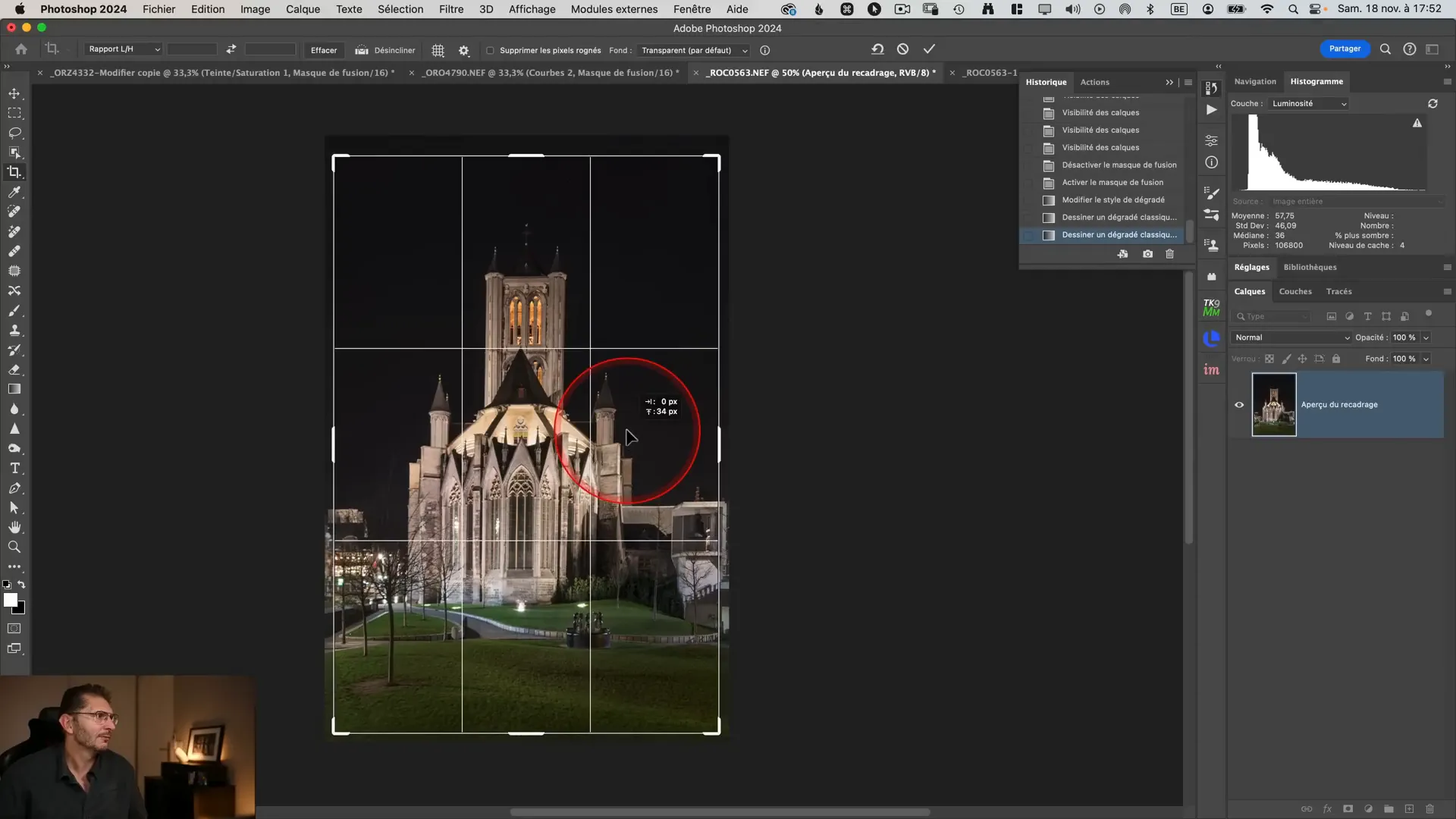Viewport: 1456px width, 819px height.
Task: Select the Crop tool in toolbar
Action: coord(14,172)
